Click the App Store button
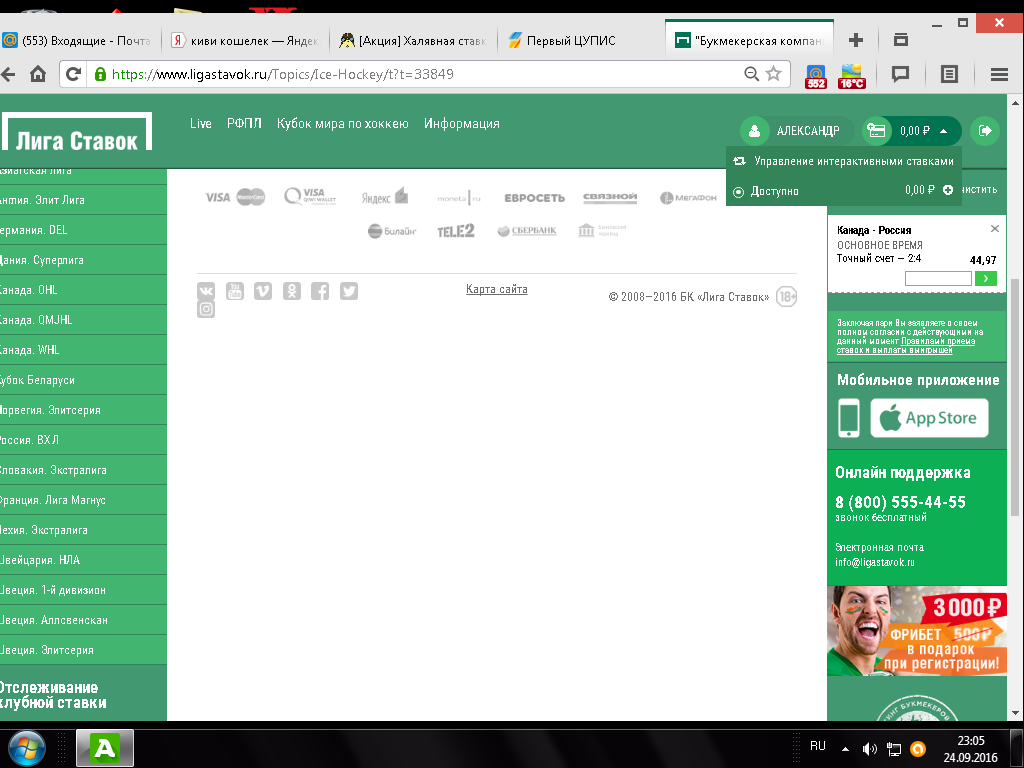The image size is (1024, 768). pos(929,418)
